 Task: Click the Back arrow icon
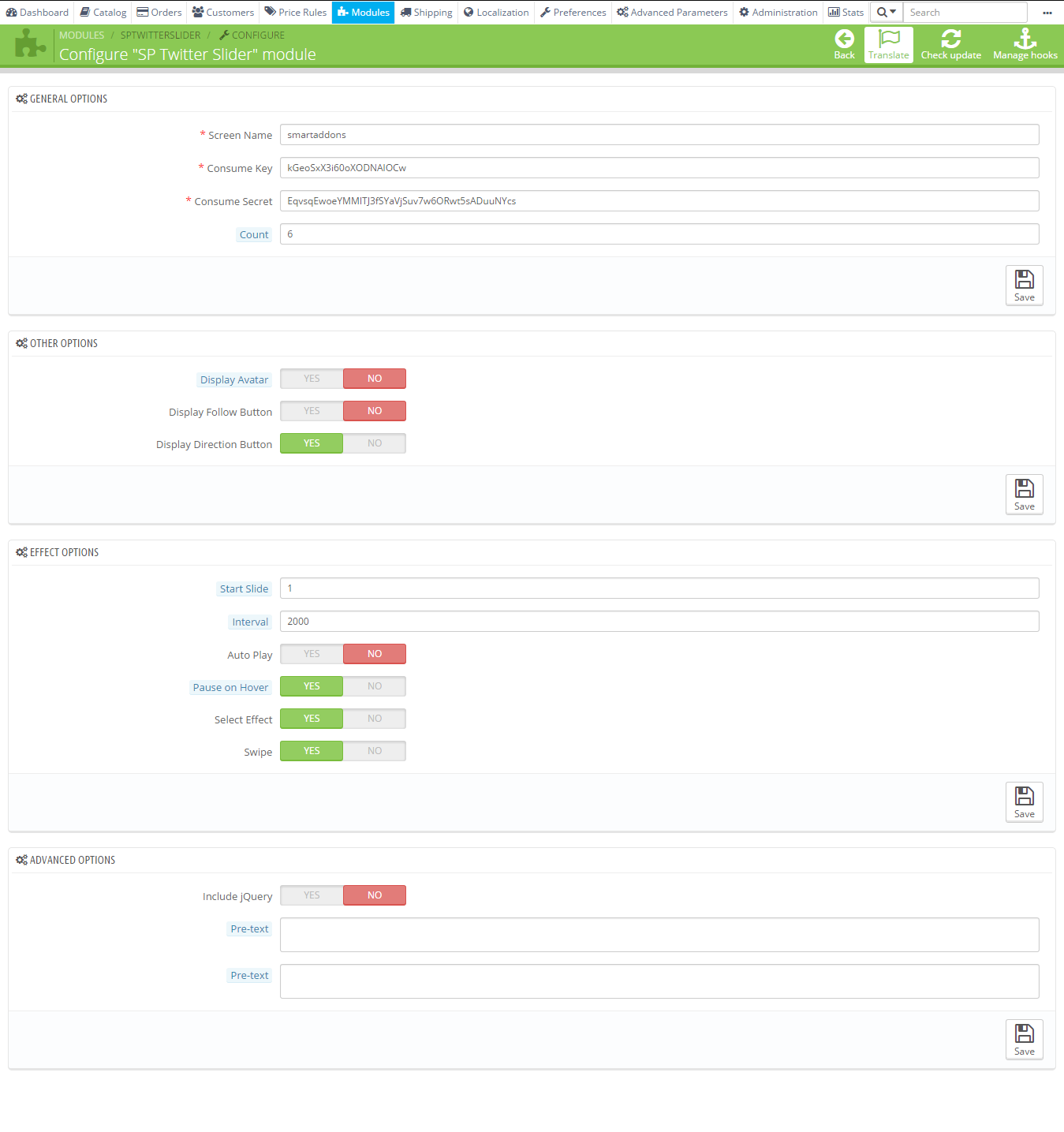844,39
